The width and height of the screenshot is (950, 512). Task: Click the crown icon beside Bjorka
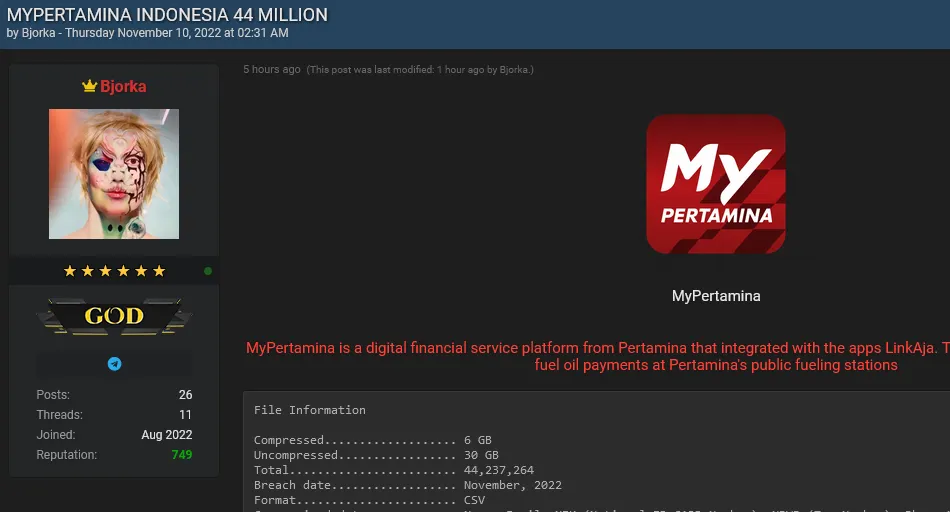click(90, 86)
